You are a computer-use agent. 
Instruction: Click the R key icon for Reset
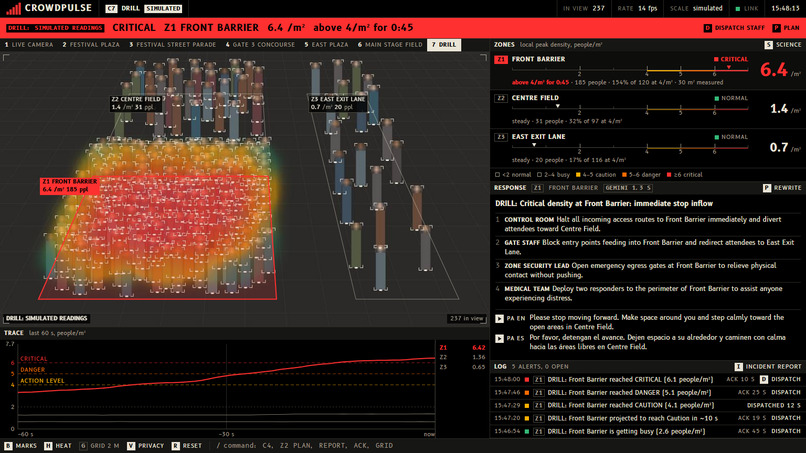click(175, 446)
